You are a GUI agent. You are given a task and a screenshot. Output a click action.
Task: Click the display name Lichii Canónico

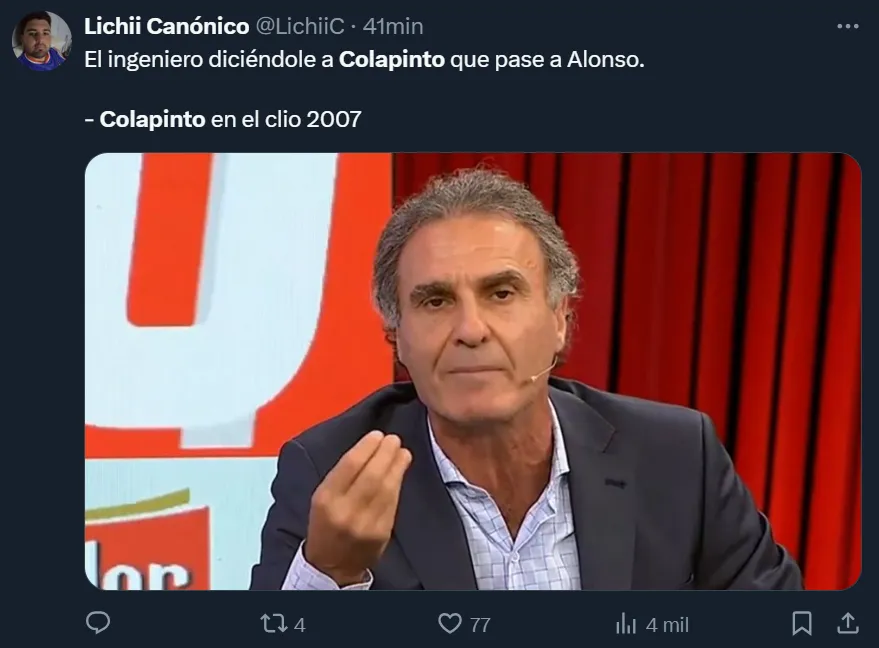pyautogui.click(x=166, y=26)
